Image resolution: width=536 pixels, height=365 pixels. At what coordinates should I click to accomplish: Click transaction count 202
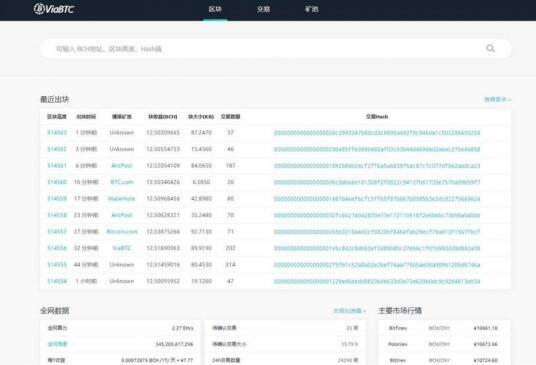(230, 248)
